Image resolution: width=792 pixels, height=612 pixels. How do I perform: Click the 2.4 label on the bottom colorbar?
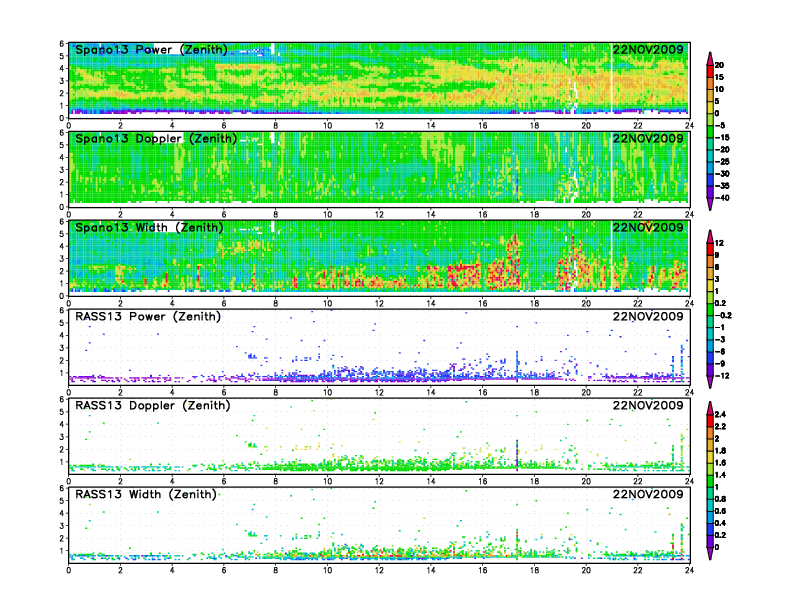(x=720, y=414)
